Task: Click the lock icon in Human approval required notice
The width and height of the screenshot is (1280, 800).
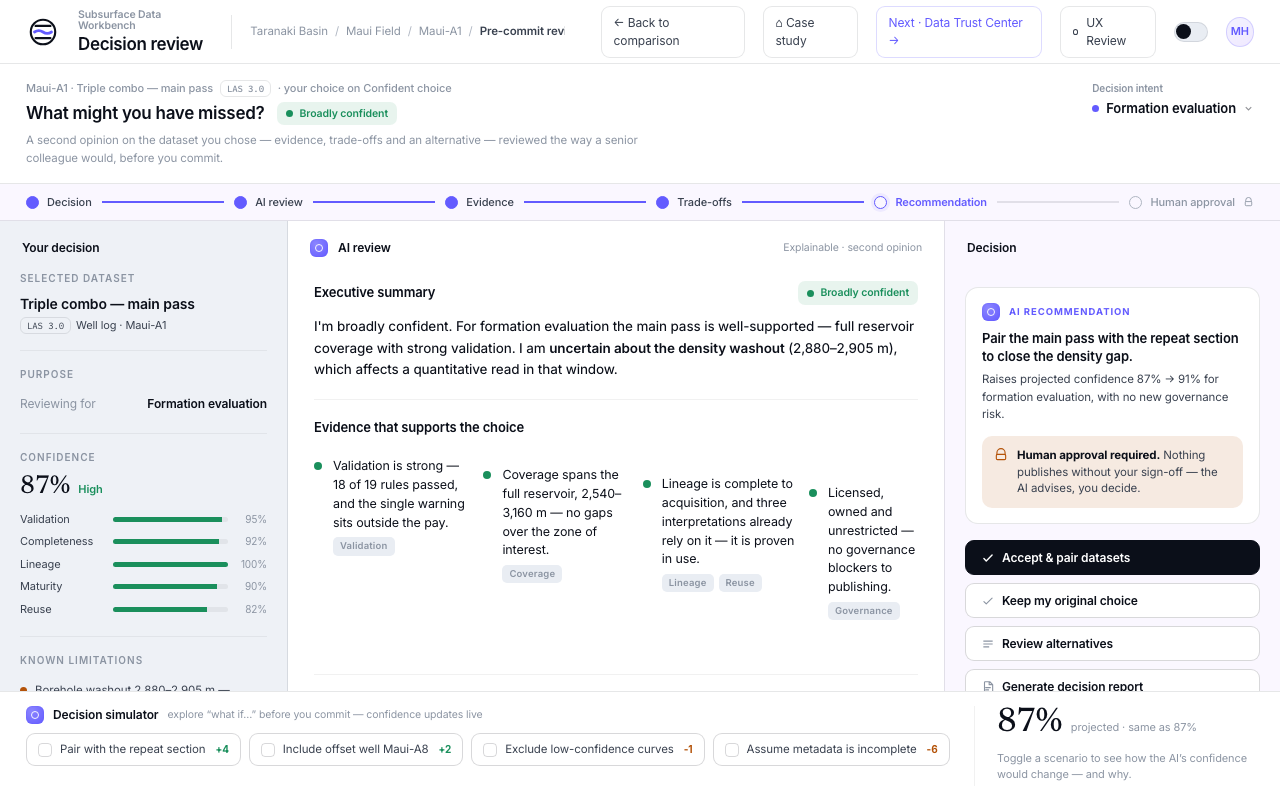Action: (x=1001, y=455)
